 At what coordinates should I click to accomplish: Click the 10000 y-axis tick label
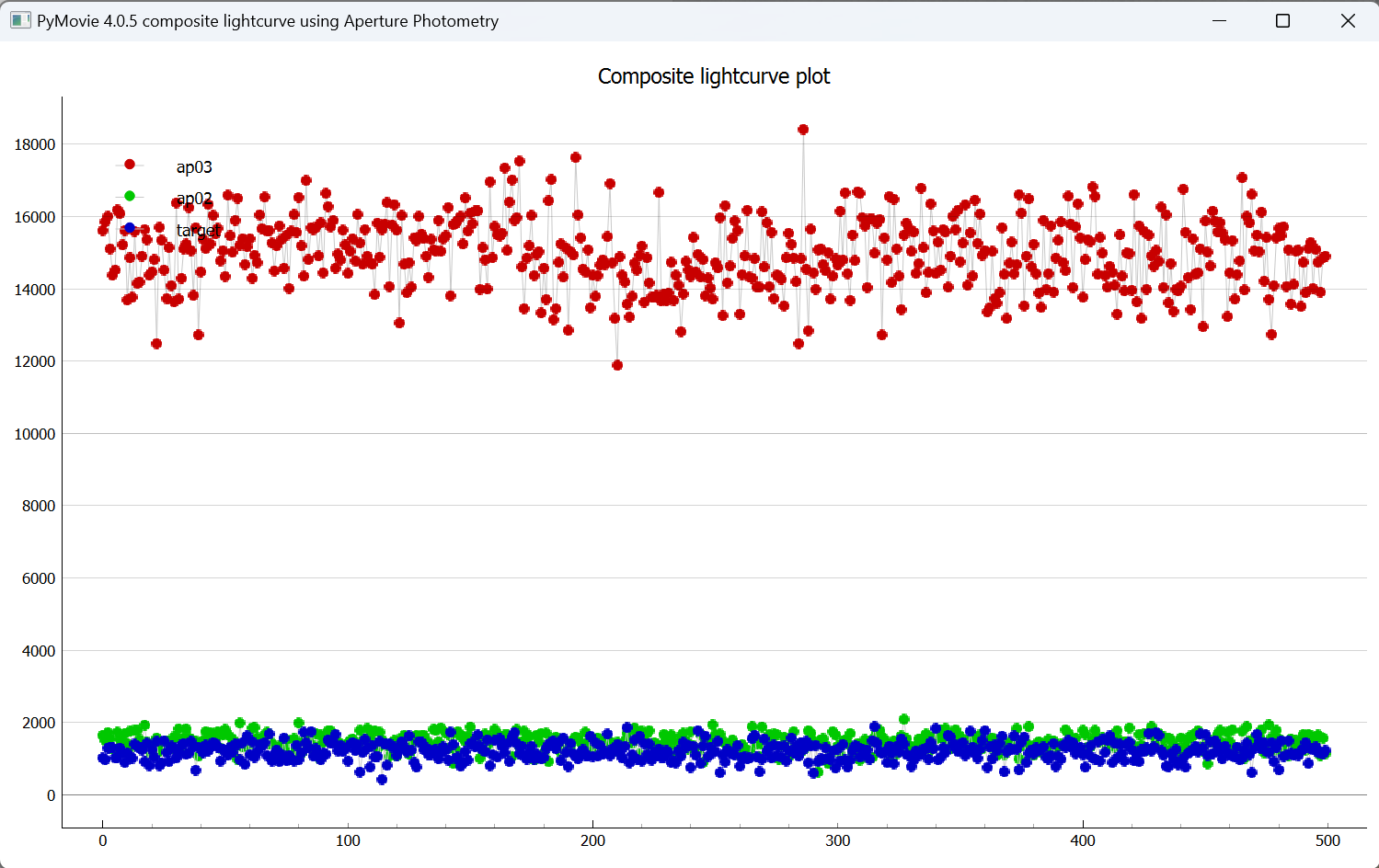35,434
